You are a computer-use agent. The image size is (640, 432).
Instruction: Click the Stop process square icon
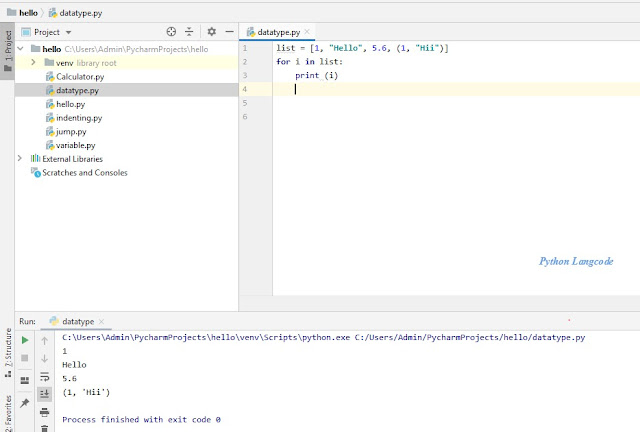coord(25,358)
